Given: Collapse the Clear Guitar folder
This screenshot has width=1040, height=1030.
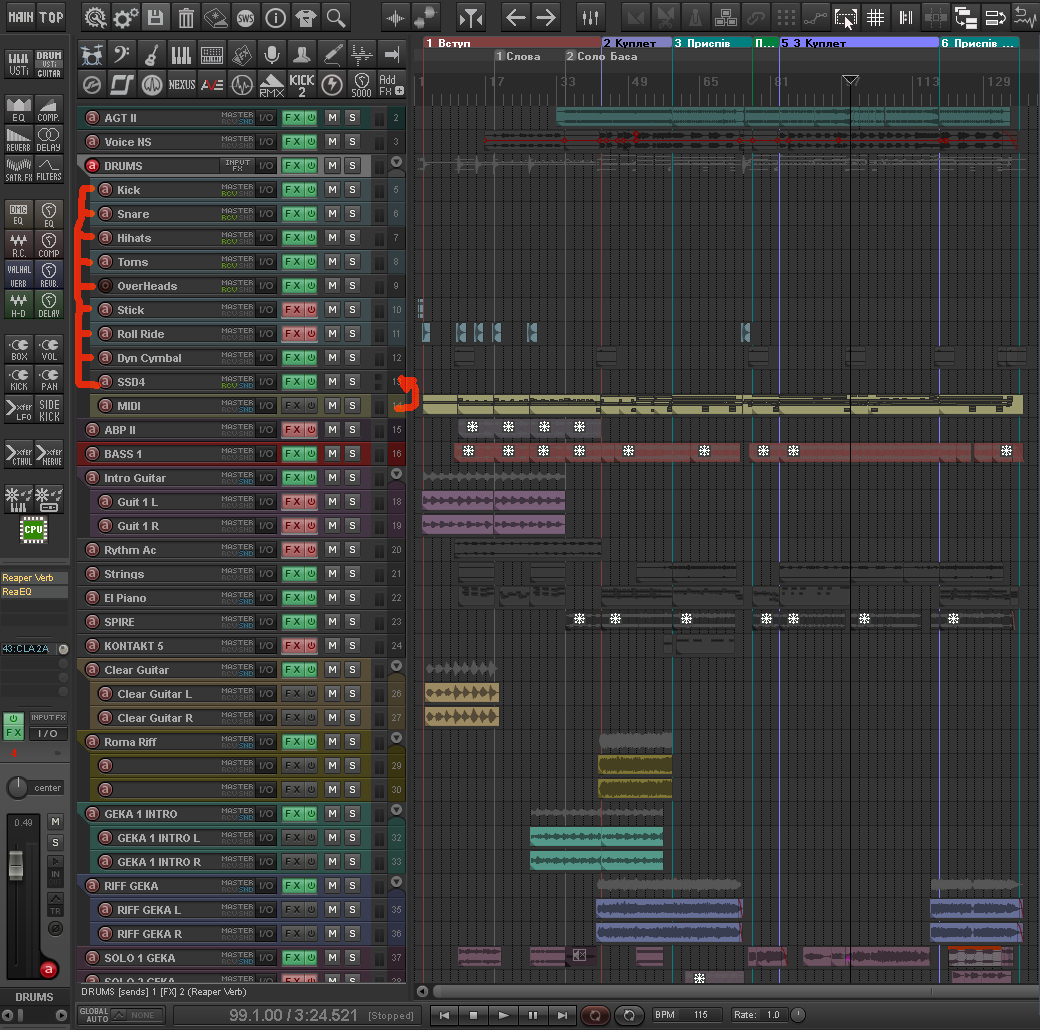Looking at the screenshot, I should 396,666.
